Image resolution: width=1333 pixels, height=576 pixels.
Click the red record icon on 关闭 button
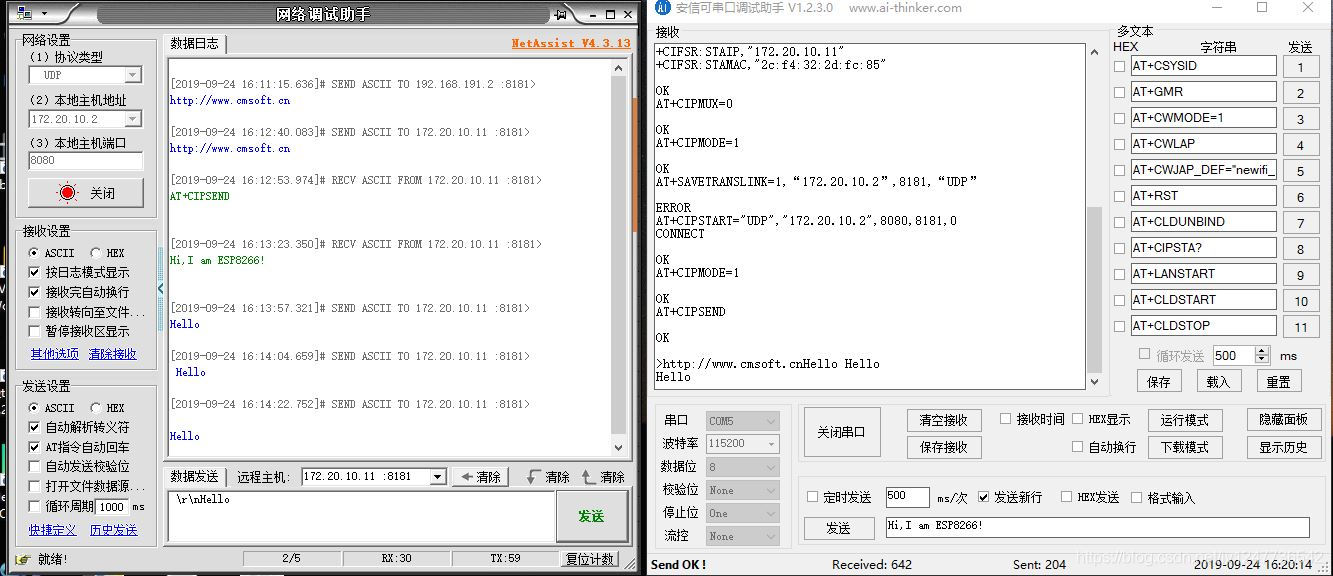(67, 193)
